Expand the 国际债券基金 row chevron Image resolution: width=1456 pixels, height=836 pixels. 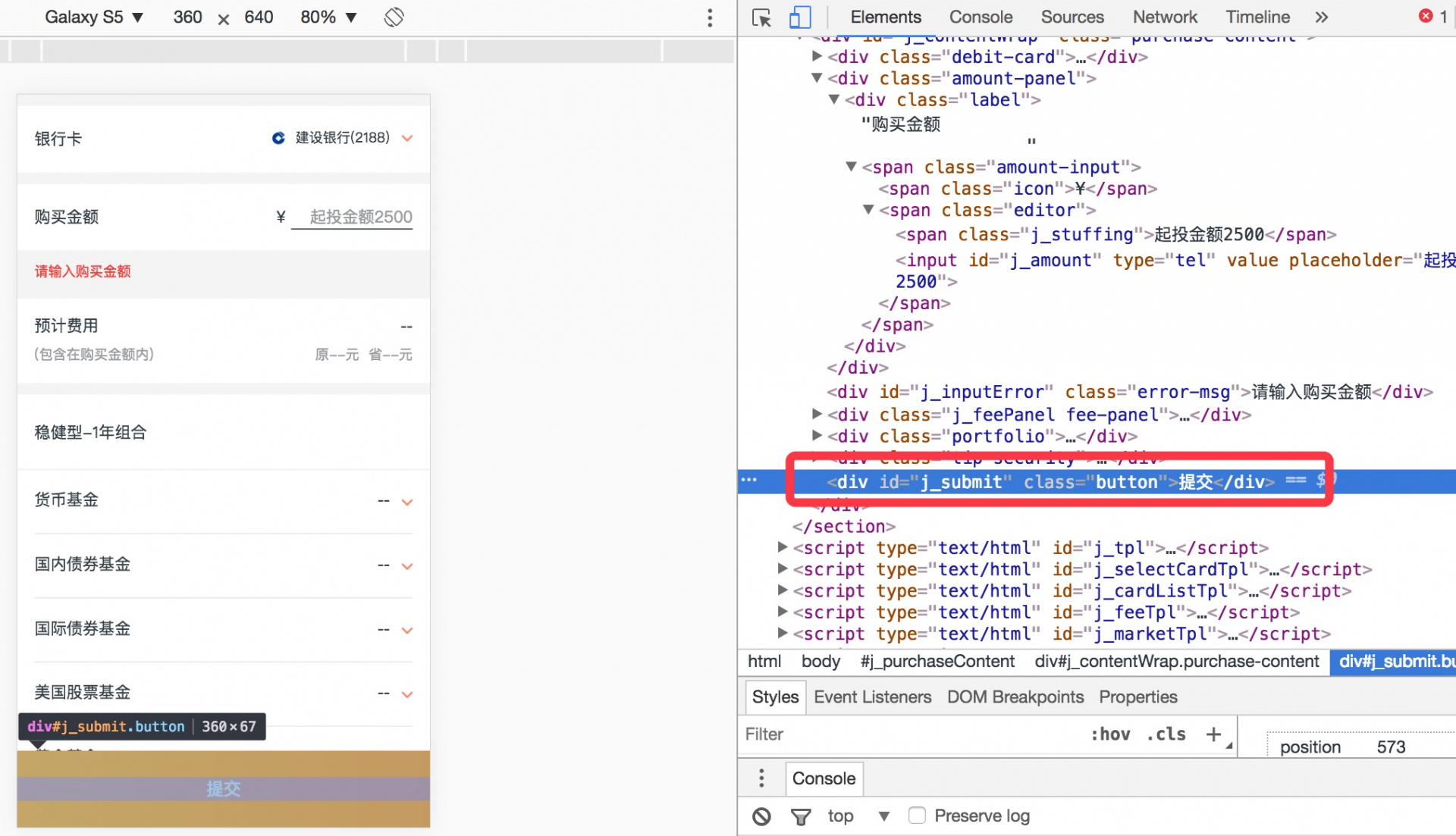coord(407,631)
